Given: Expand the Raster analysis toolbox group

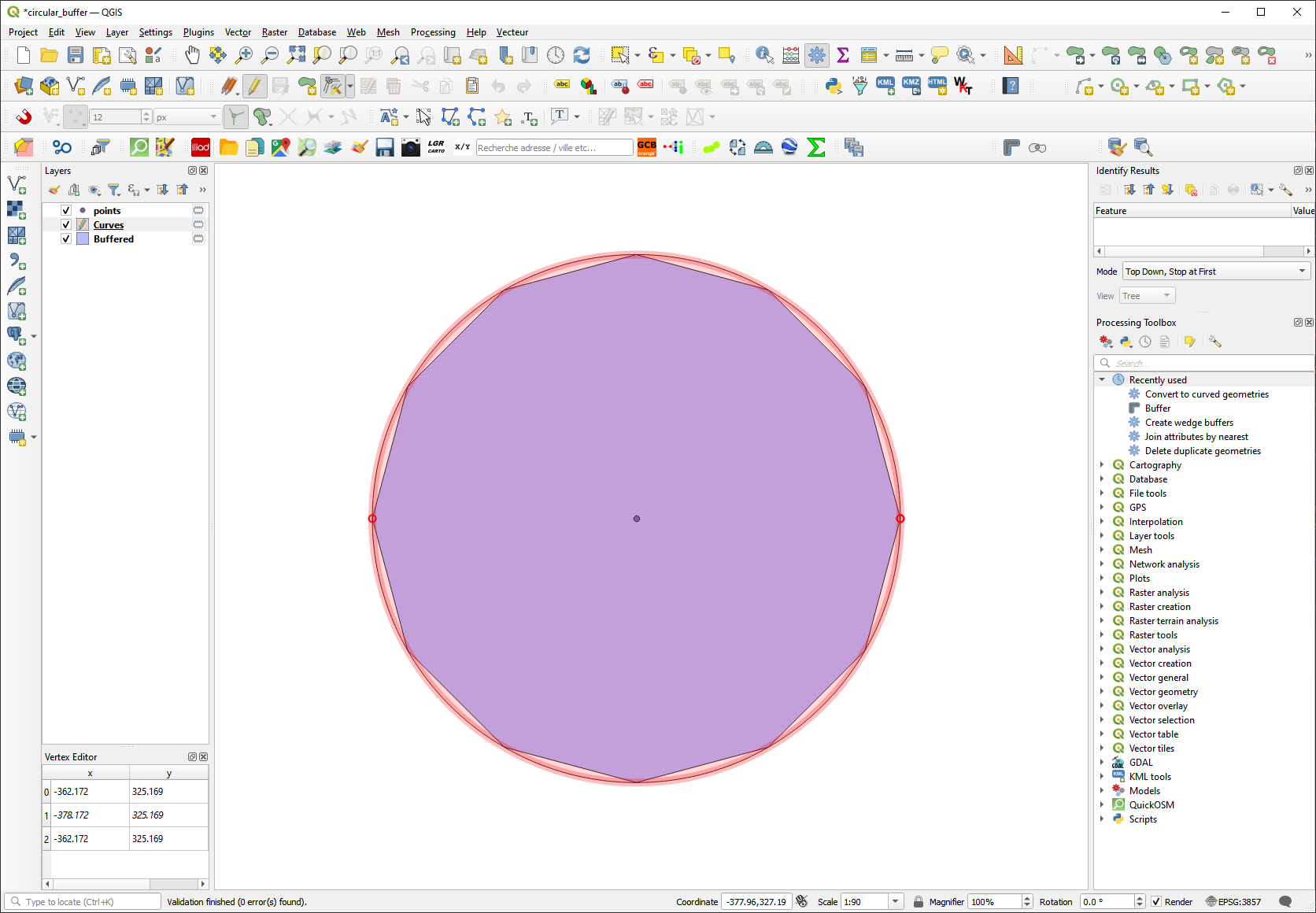Looking at the screenshot, I should pos(1102,593).
